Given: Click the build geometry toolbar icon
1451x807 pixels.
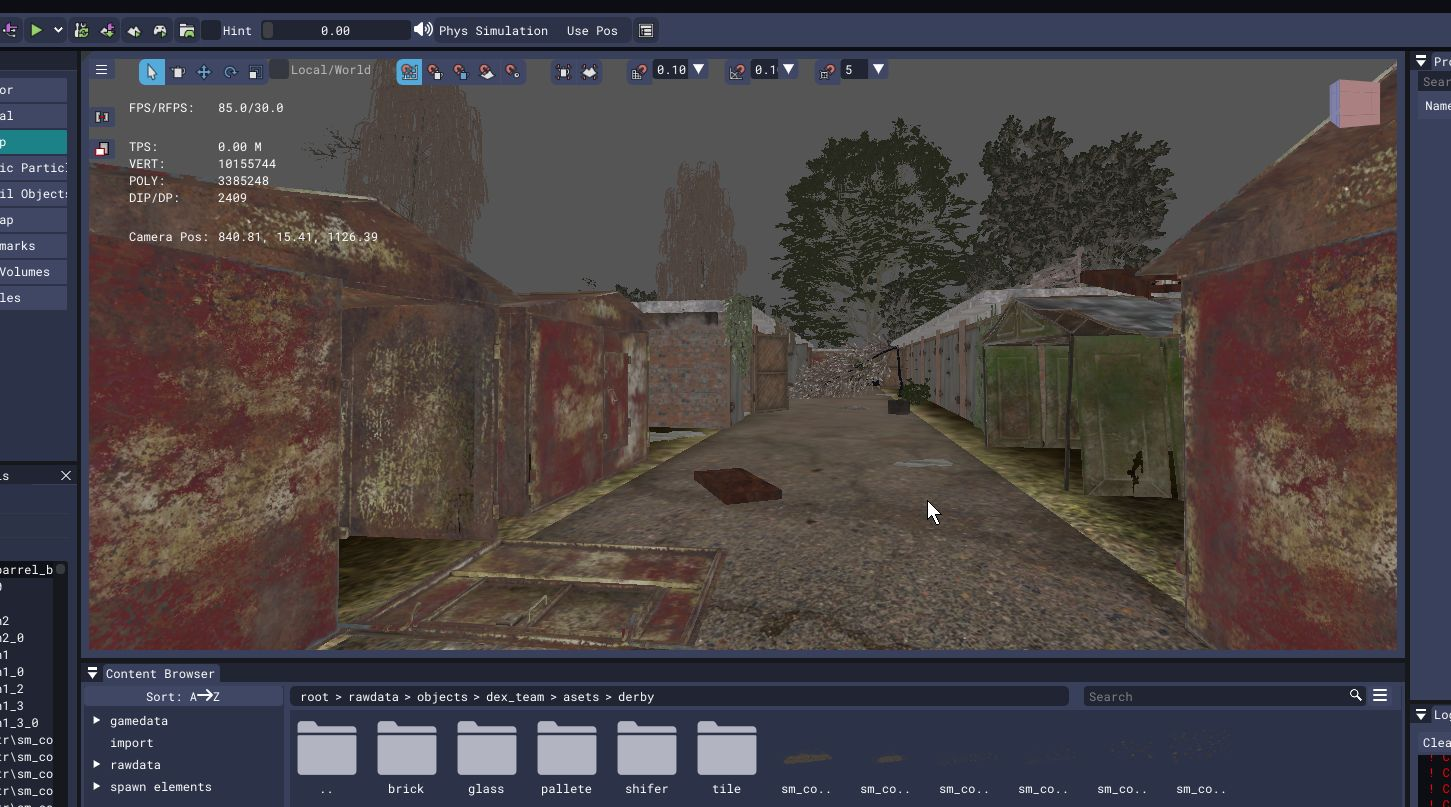Looking at the screenshot, I should (x=134, y=30).
